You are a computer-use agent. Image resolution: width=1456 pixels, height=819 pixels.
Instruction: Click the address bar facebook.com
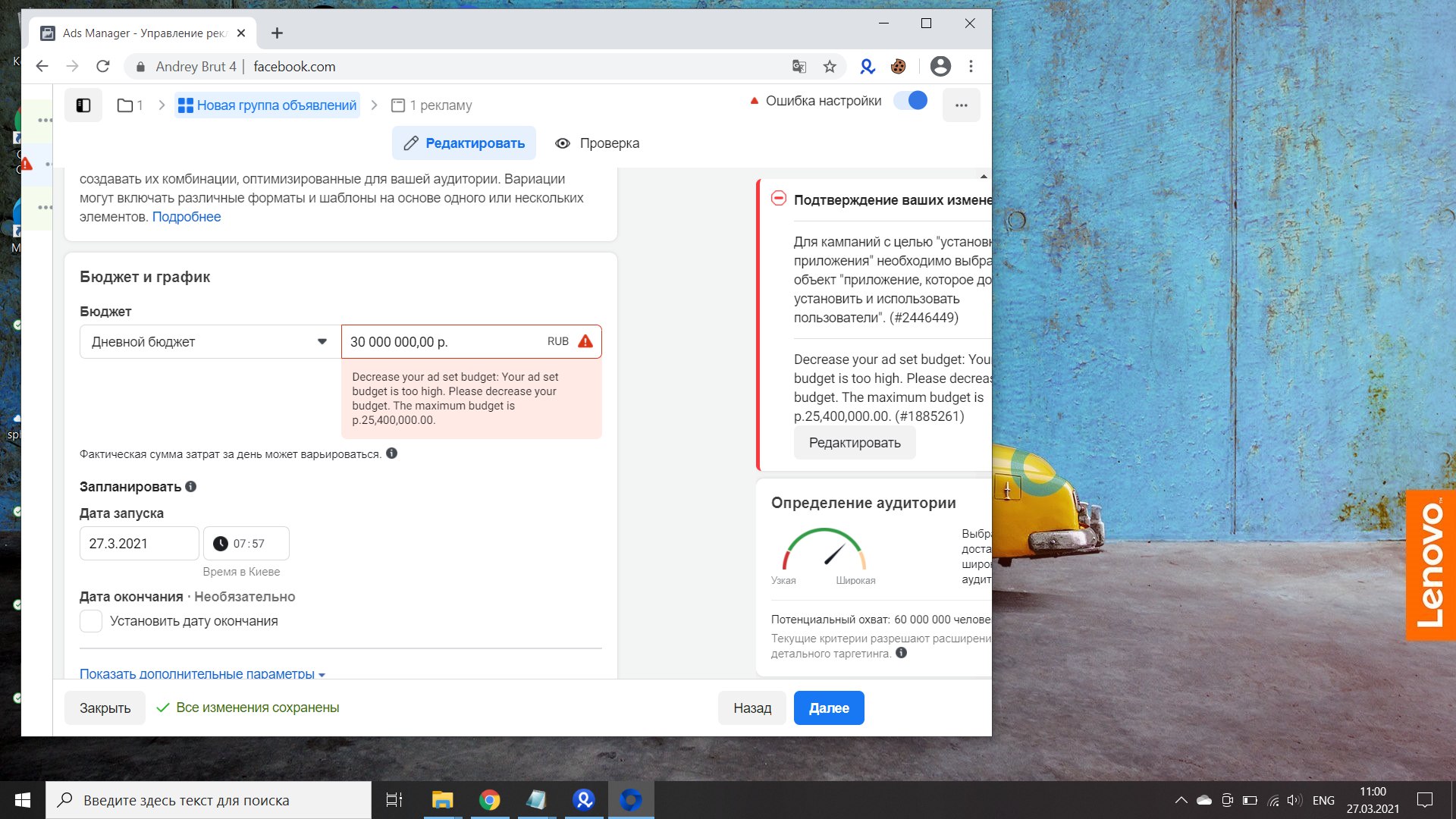click(294, 67)
